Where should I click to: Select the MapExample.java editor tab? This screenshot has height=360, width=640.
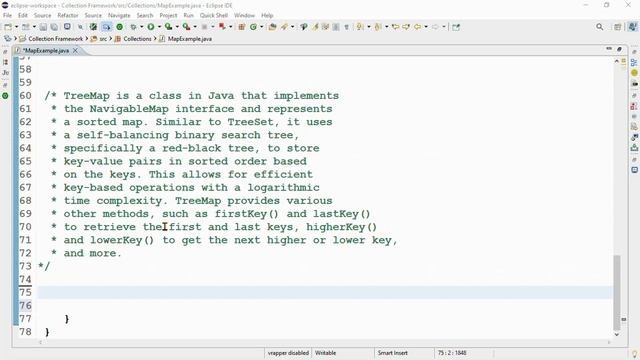pos(46,51)
